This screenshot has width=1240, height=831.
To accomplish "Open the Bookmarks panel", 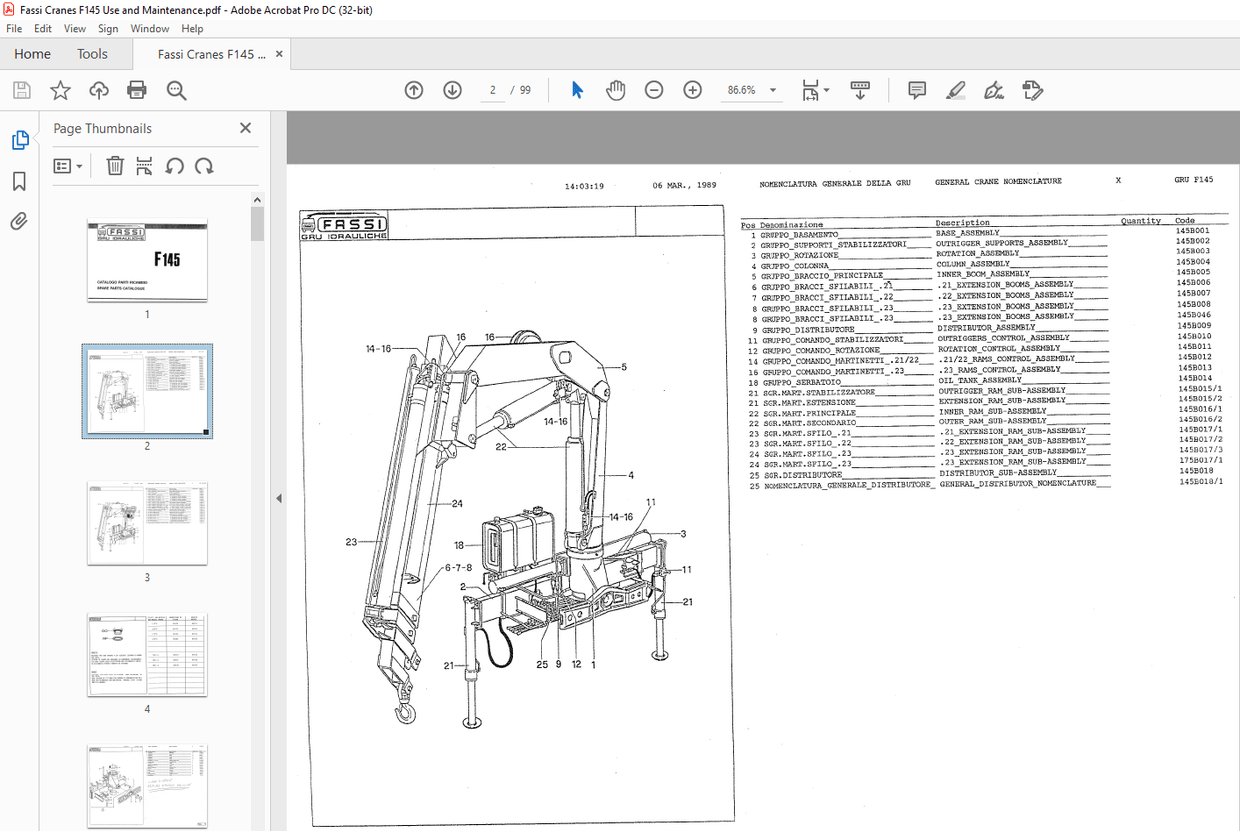I will [18, 178].
